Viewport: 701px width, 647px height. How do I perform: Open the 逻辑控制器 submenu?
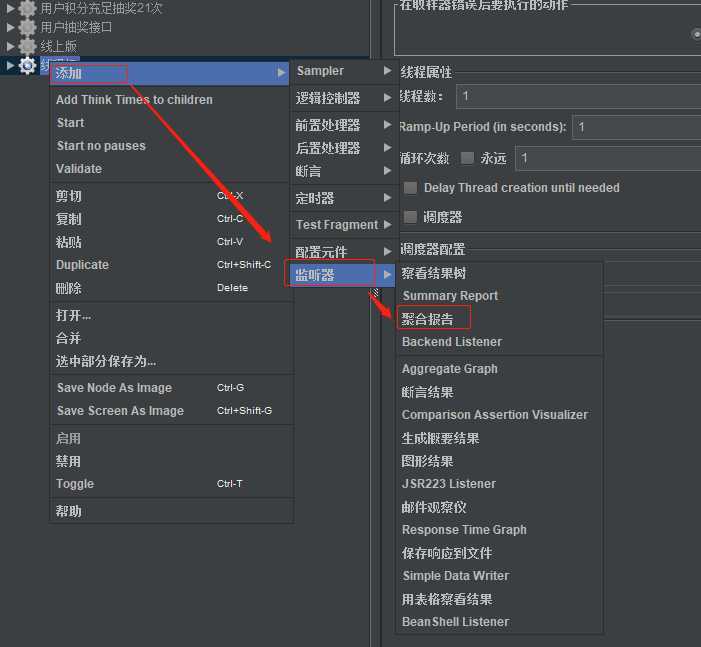343,98
